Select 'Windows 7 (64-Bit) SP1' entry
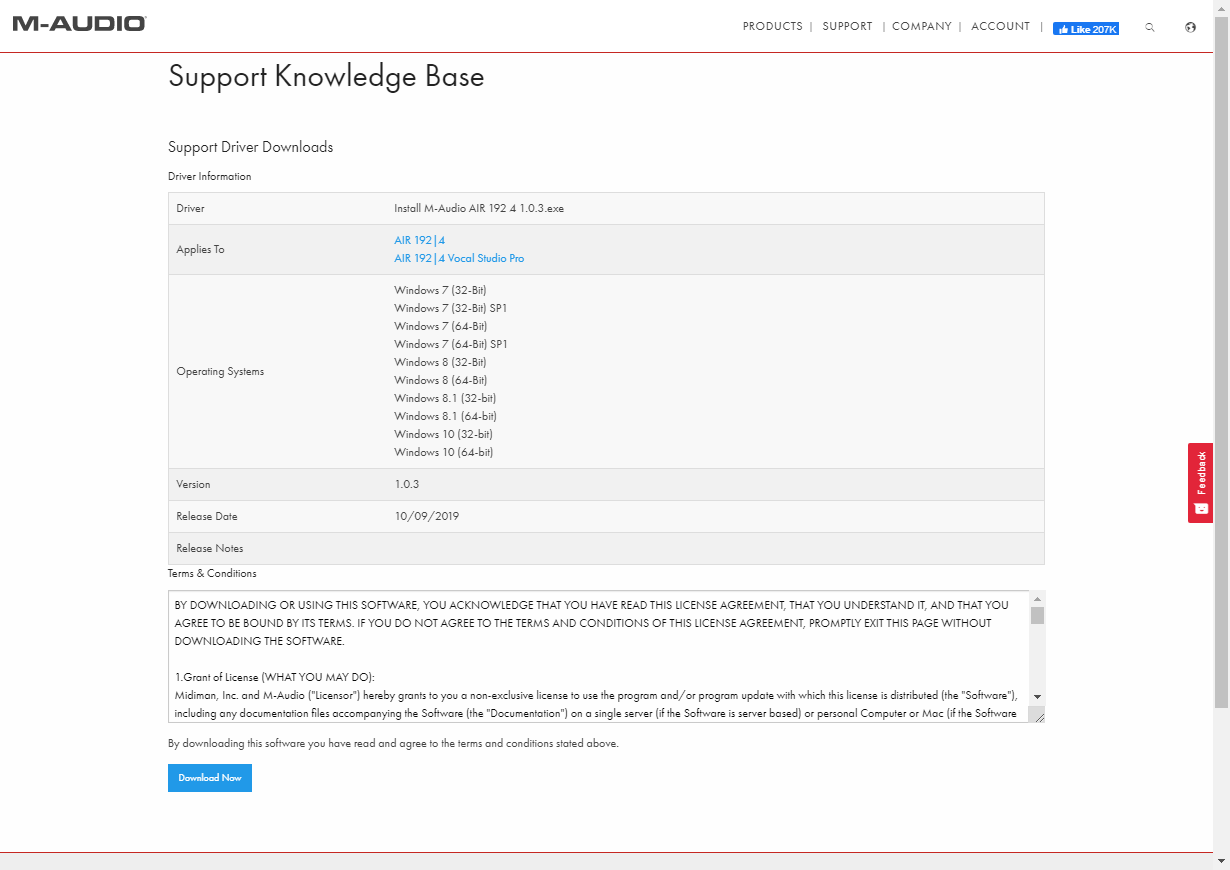 451,344
